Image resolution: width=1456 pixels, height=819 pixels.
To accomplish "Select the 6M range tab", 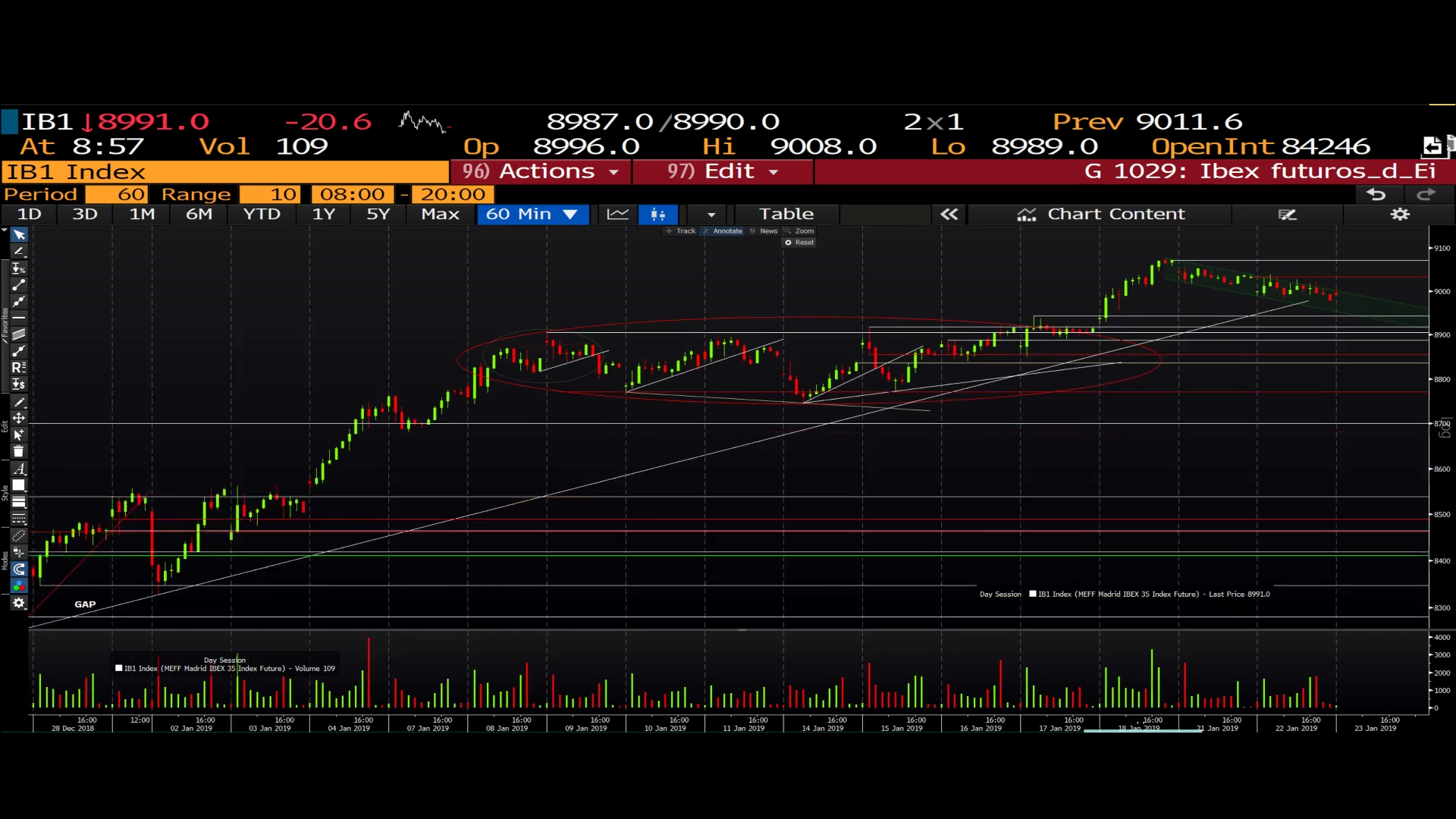I will 199,215.
